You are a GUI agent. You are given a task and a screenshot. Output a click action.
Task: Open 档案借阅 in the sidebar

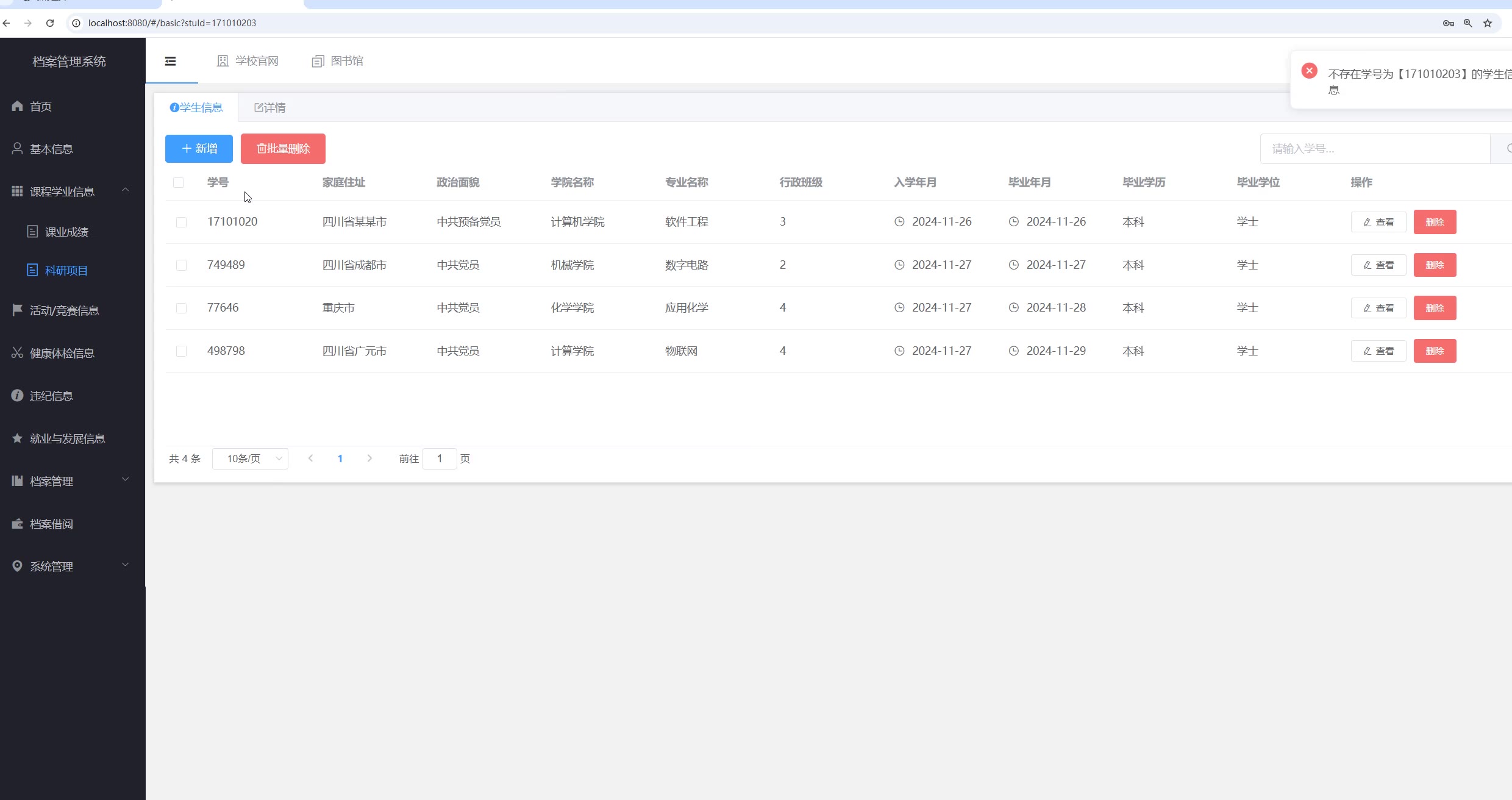[x=51, y=524]
